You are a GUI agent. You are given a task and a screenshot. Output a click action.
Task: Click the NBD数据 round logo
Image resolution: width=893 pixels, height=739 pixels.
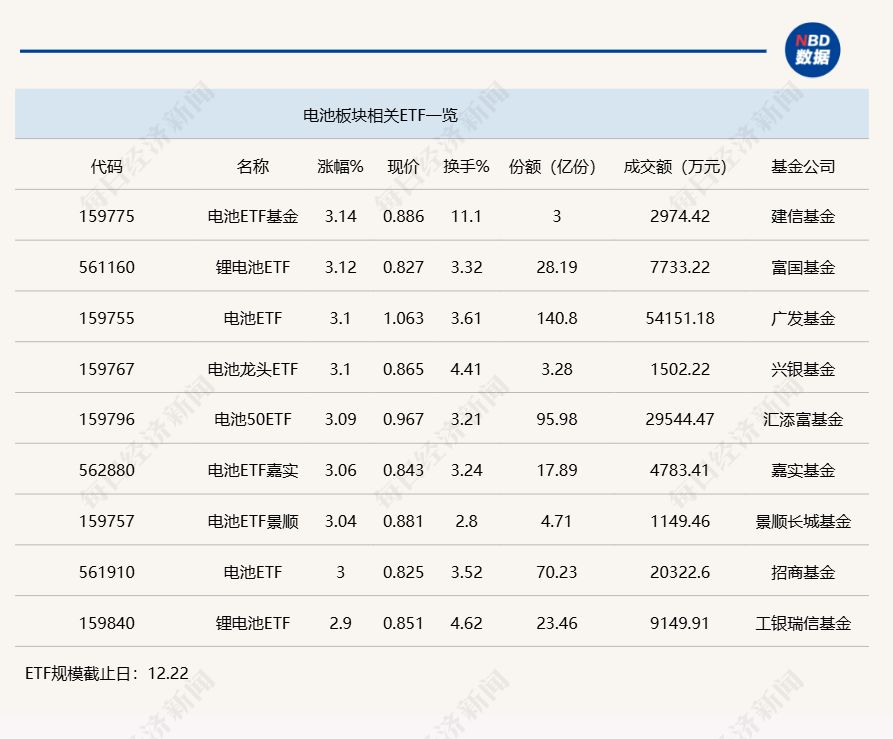pos(811,50)
